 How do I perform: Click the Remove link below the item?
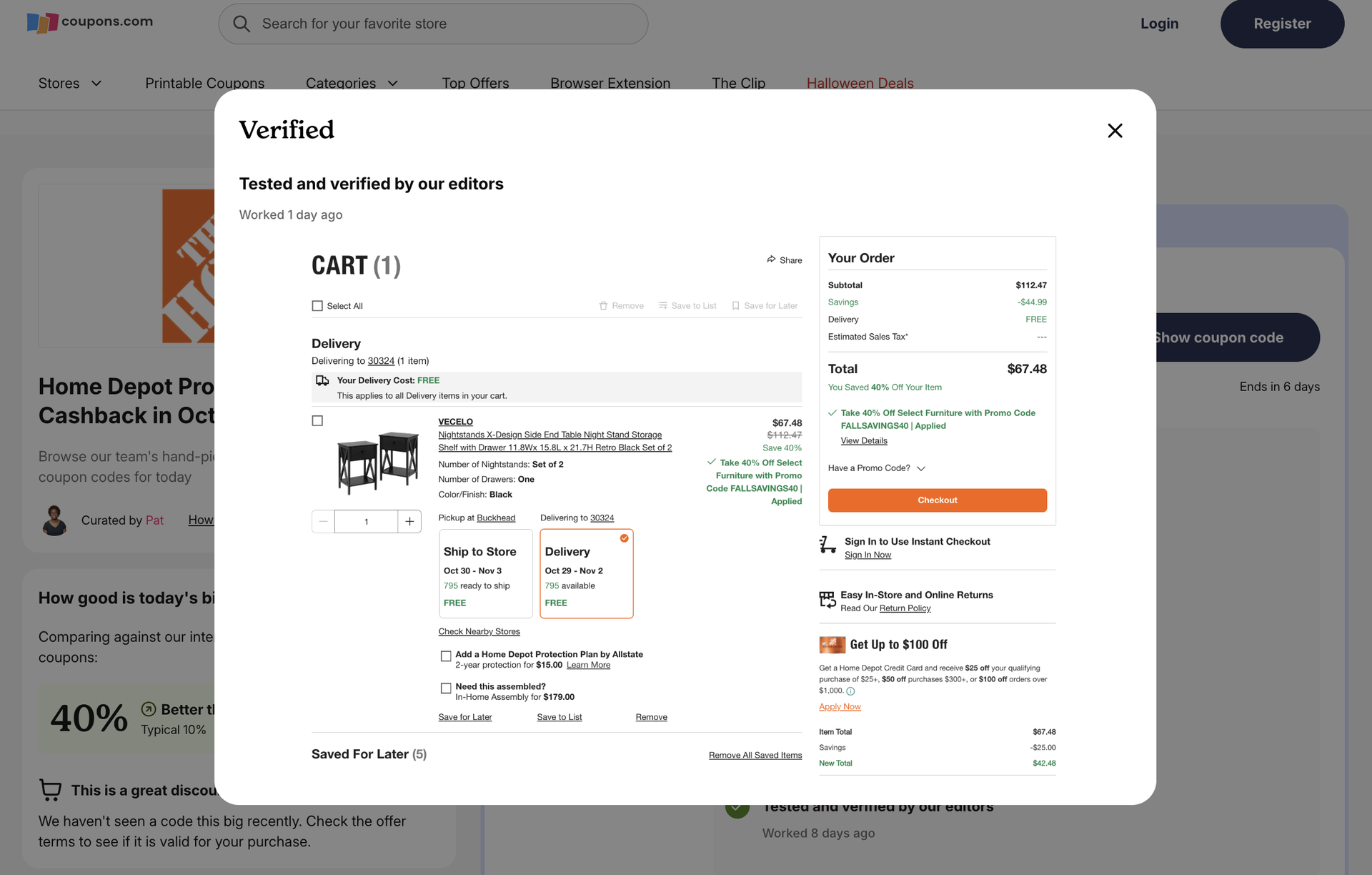tap(651, 718)
